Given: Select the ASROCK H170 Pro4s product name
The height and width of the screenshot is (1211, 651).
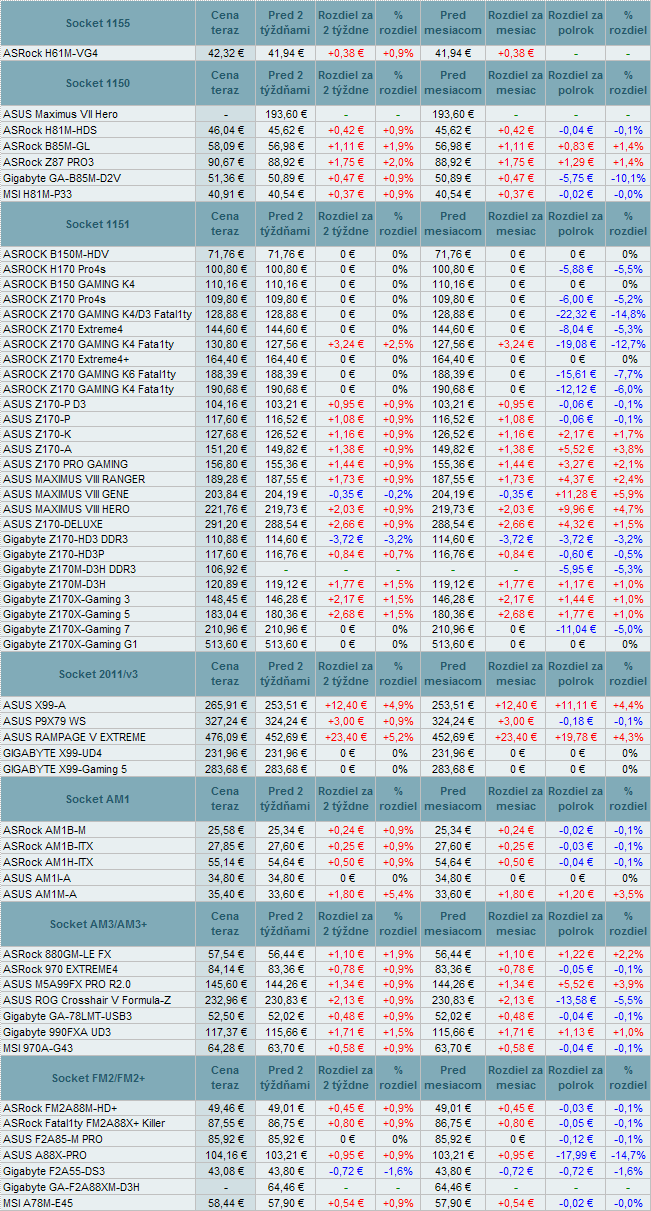Looking at the screenshot, I should coord(52,270).
